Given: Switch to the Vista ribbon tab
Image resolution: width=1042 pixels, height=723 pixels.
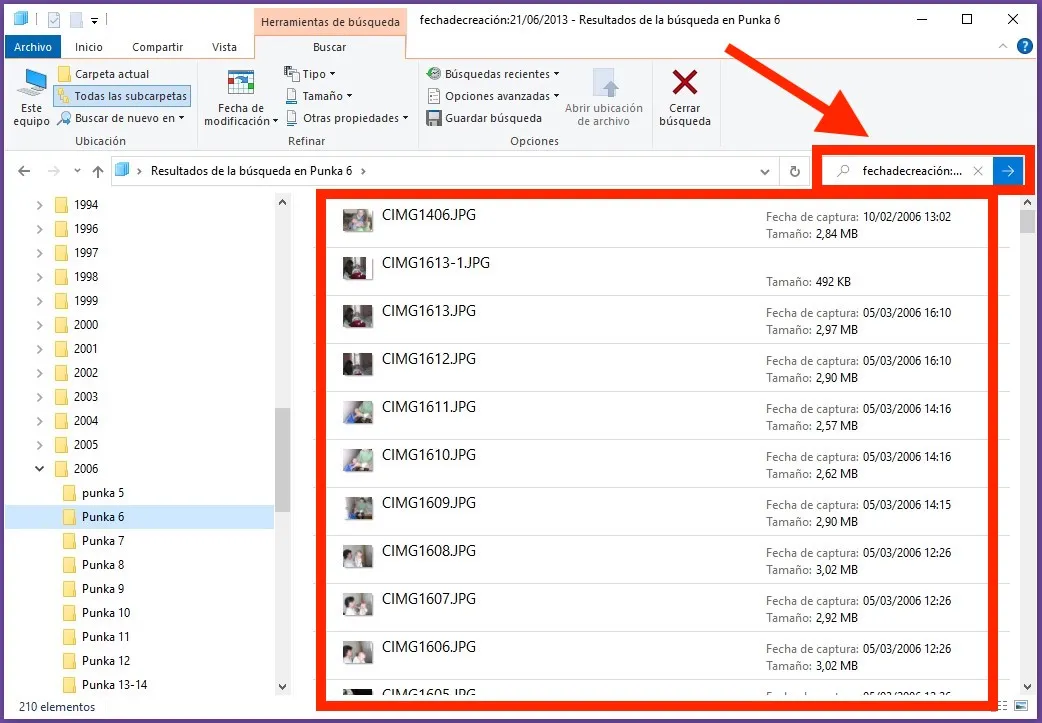Looking at the screenshot, I should [x=224, y=47].
